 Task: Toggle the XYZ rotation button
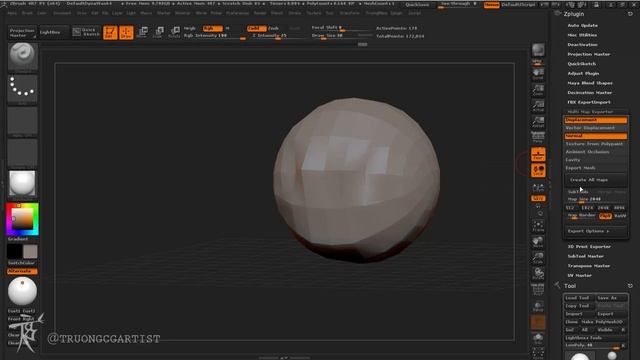click(x=538, y=198)
